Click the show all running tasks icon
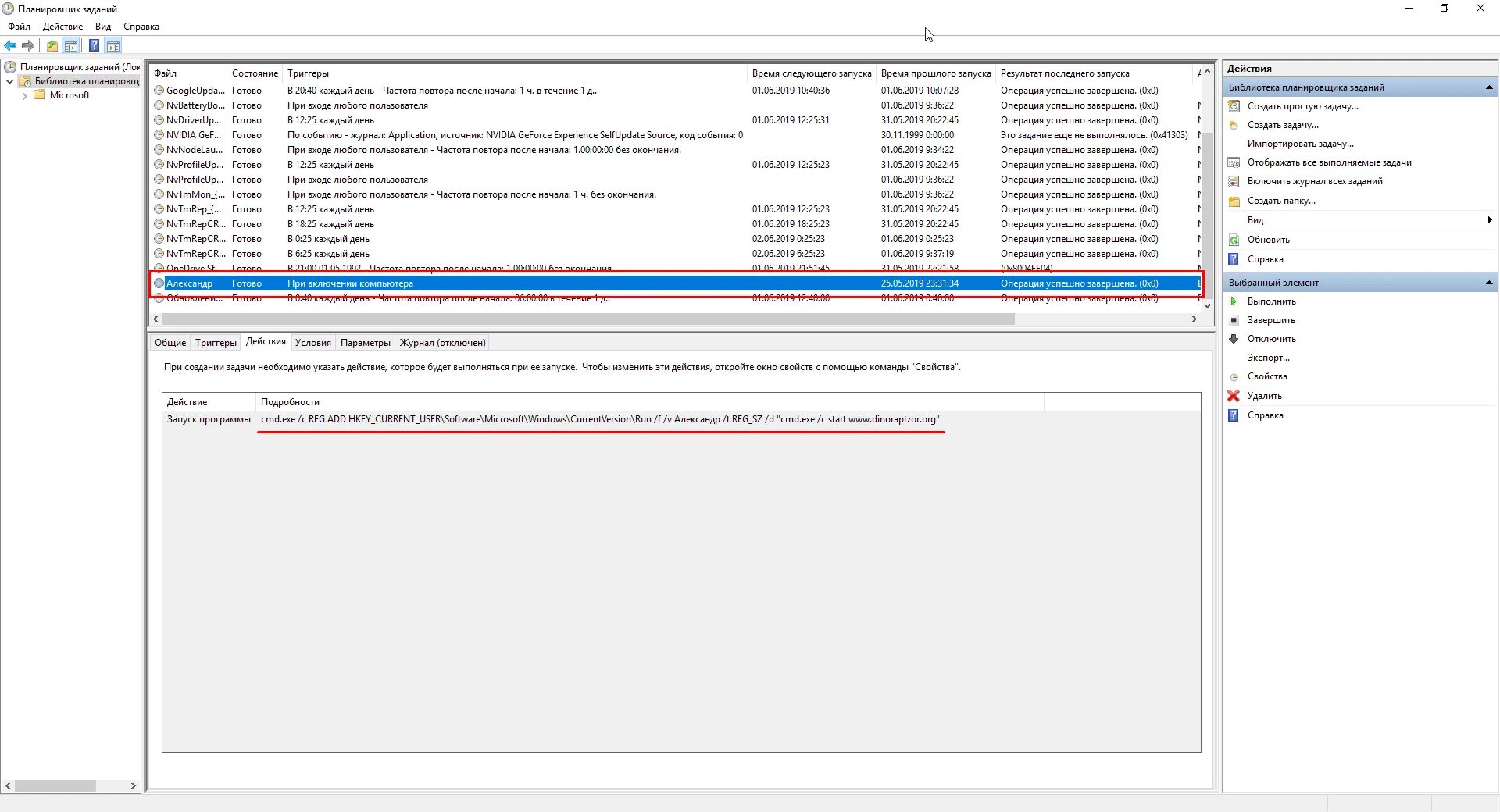1500x812 pixels. 1234,162
